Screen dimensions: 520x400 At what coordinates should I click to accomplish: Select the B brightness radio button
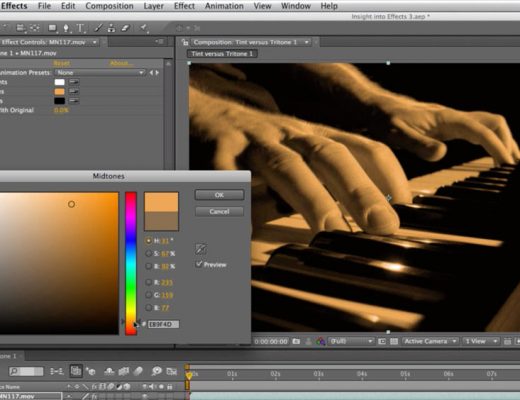click(x=149, y=266)
